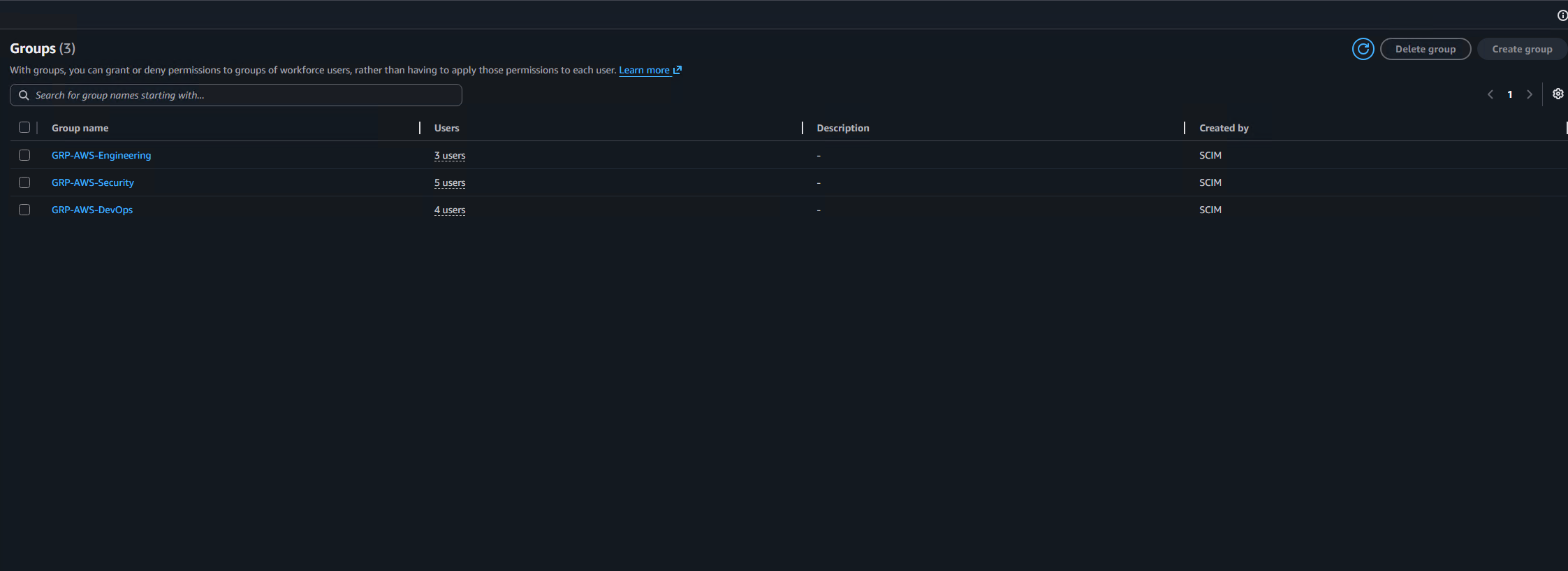Open the GRP-AWS-DevOps group
Image resolution: width=1568 pixels, height=571 pixels.
coord(92,210)
